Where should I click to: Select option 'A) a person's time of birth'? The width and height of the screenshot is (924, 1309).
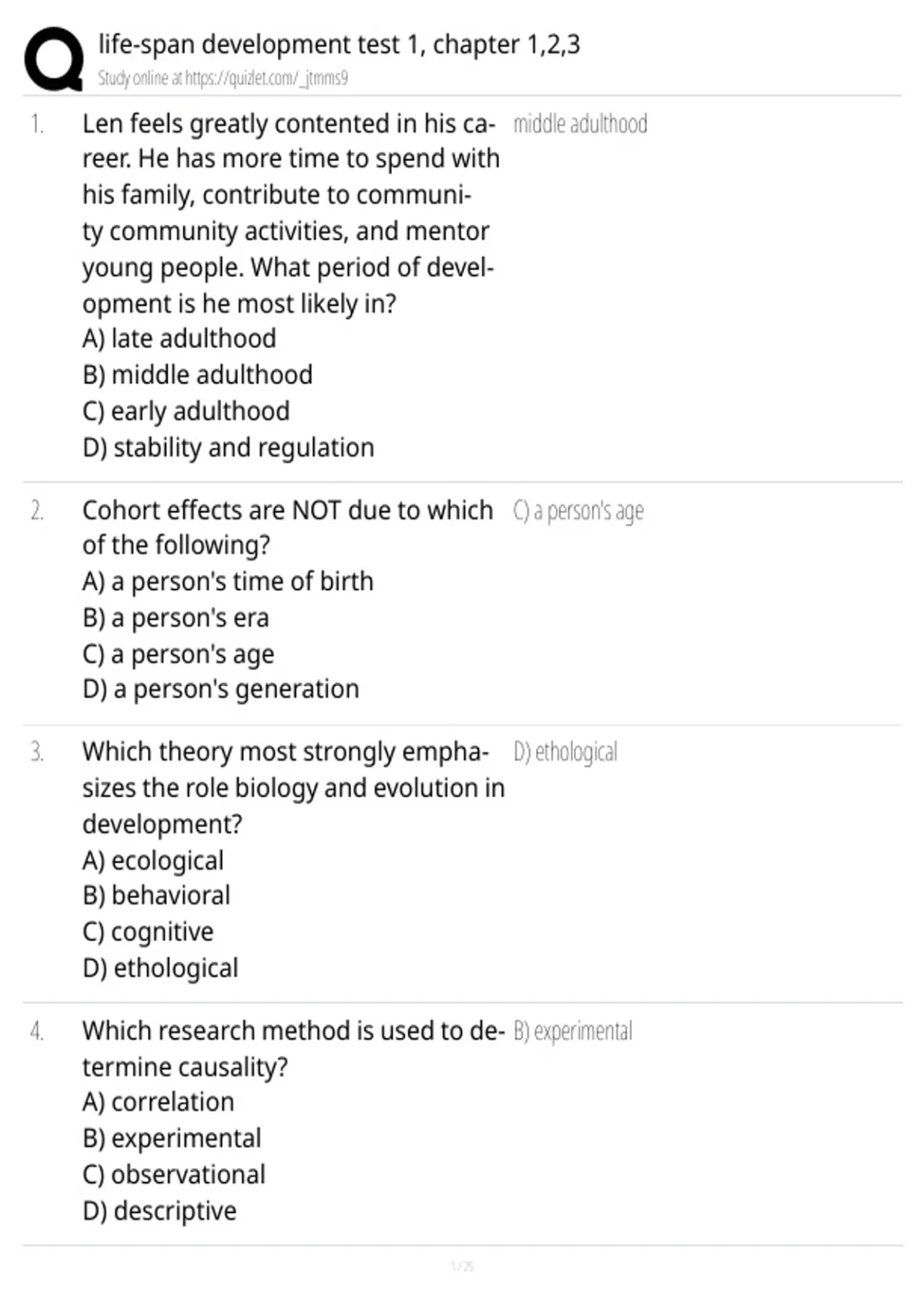click(228, 581)
